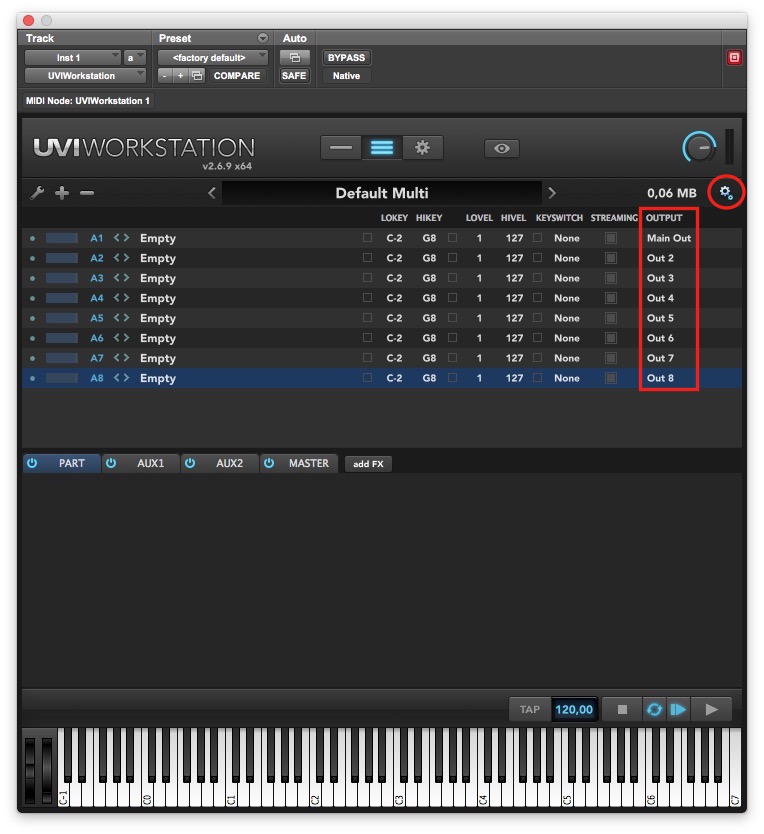Tick the HIKEY learn checkbox for A6
This screenshot has width=764, height=834.
click(x=452, y=338)
